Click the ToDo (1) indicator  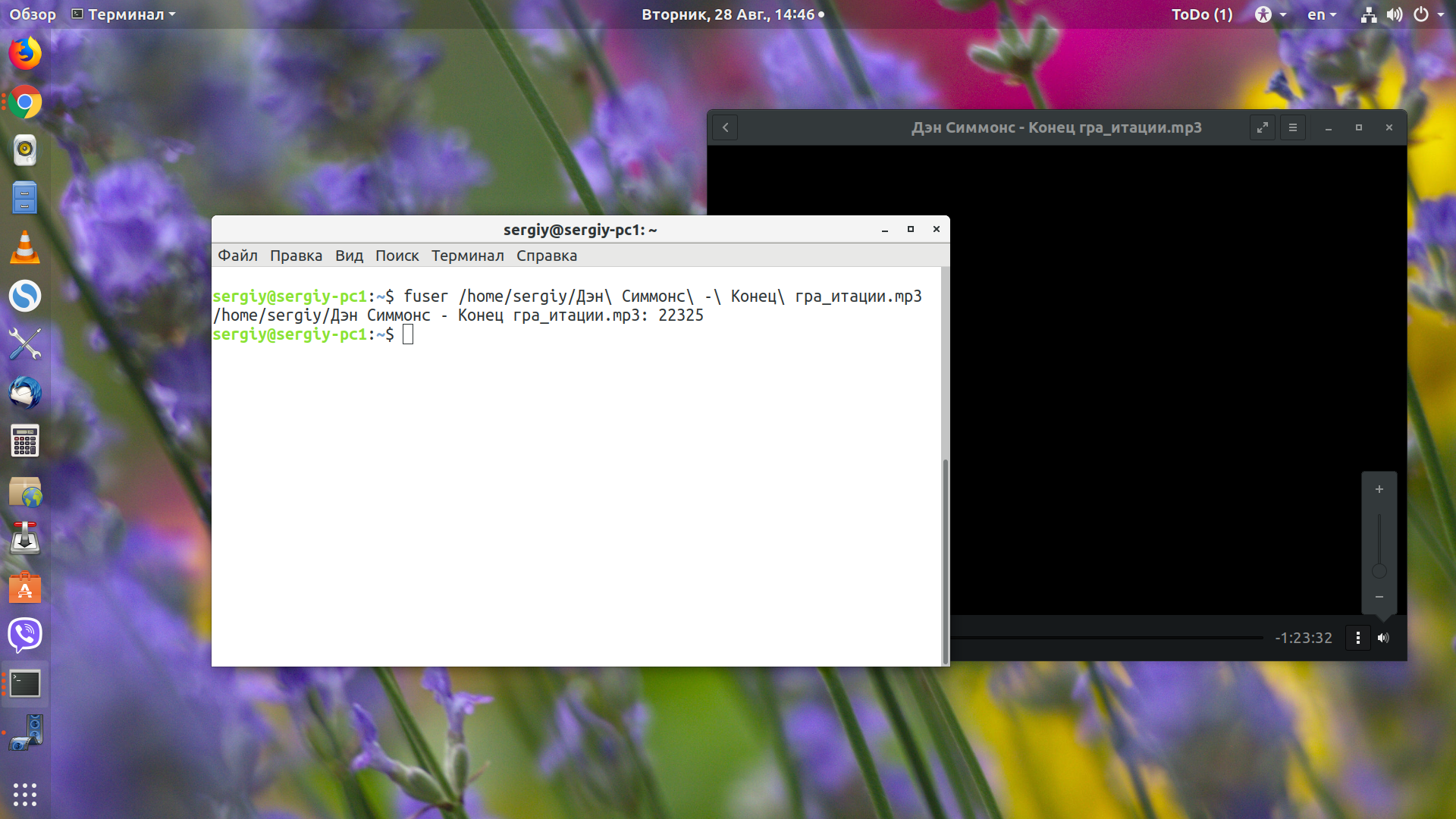[x=1202, y=14]
